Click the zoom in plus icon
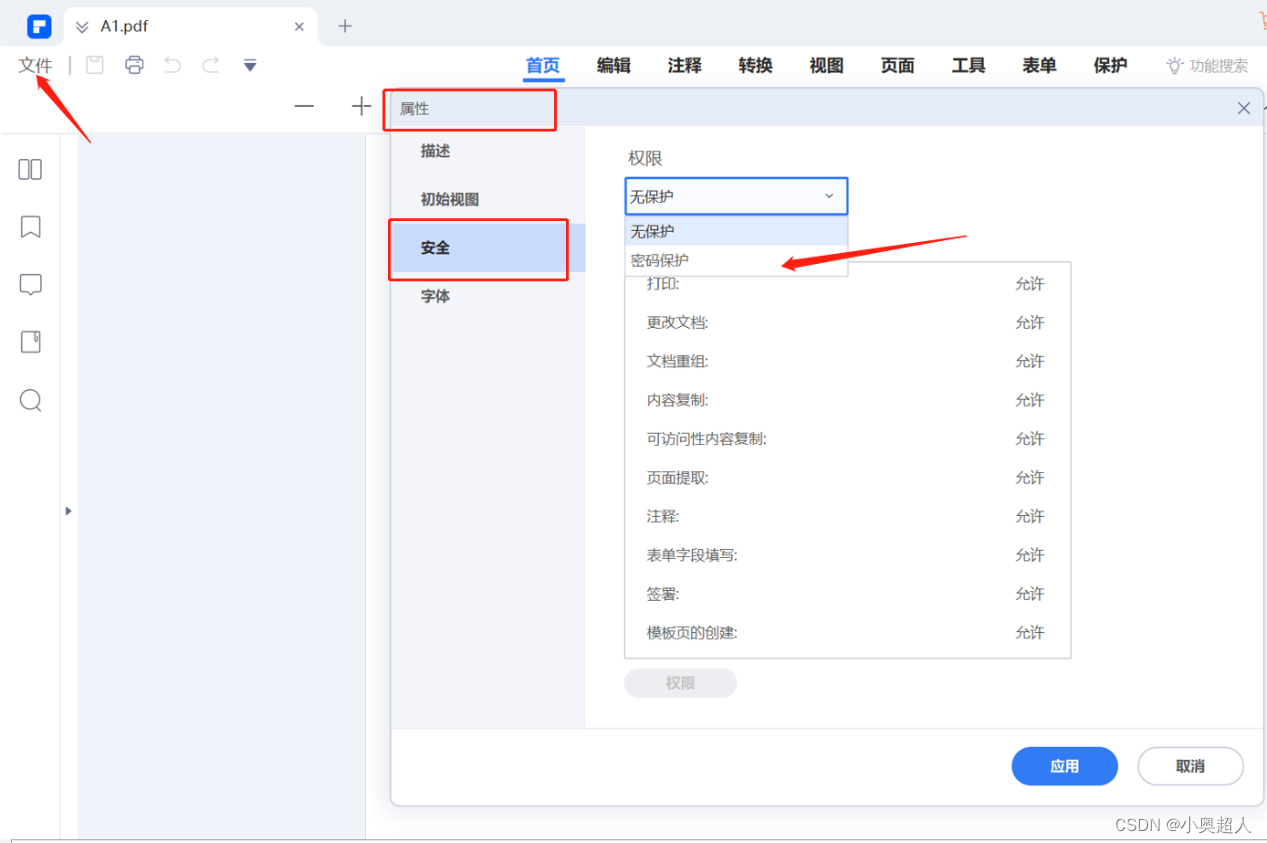 click(x=361, y=106)
